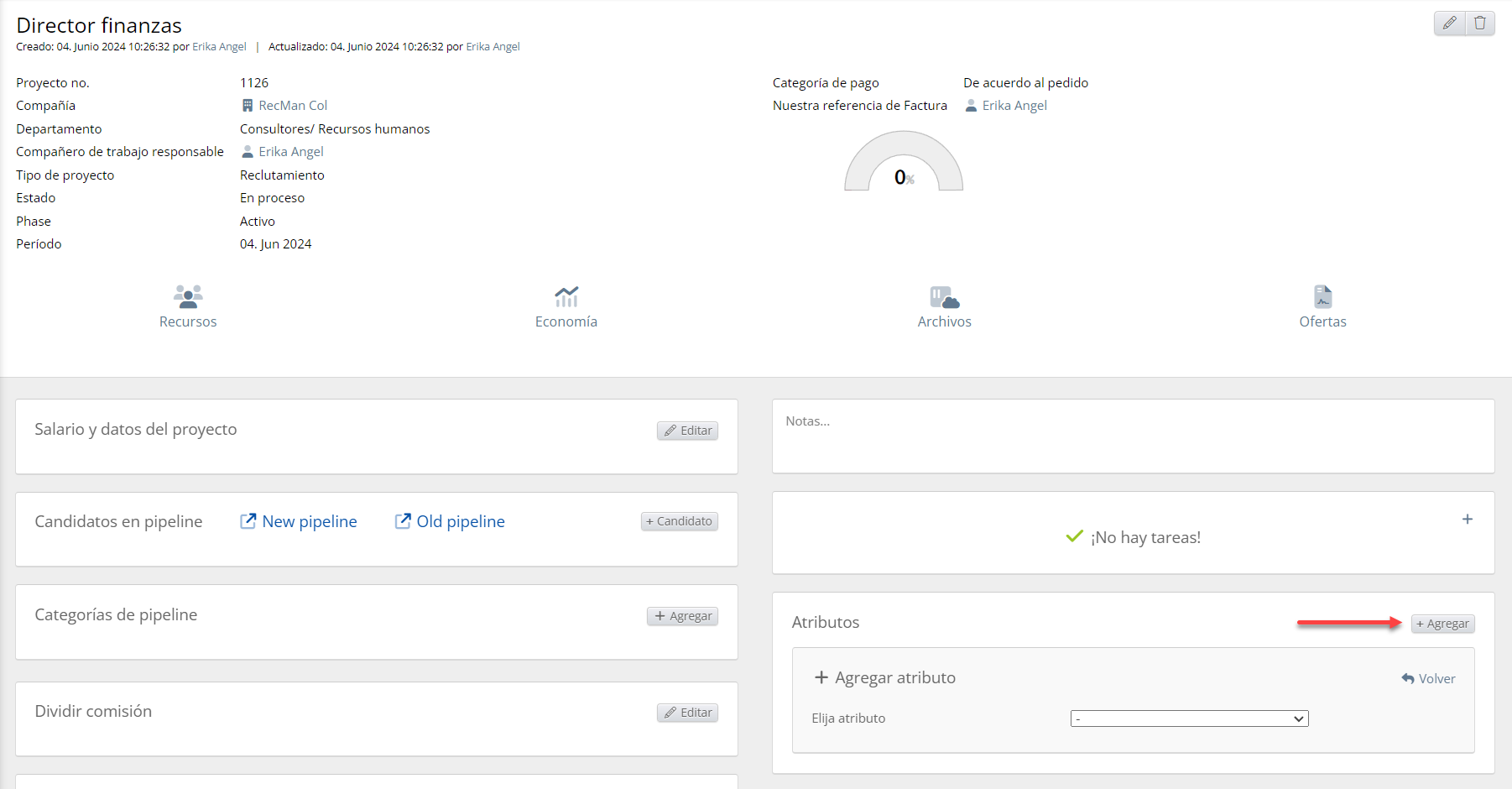Click Editar in Dividir comisión
The width and height of the screenshot is (1512, 789).
(x=687, y=713)
